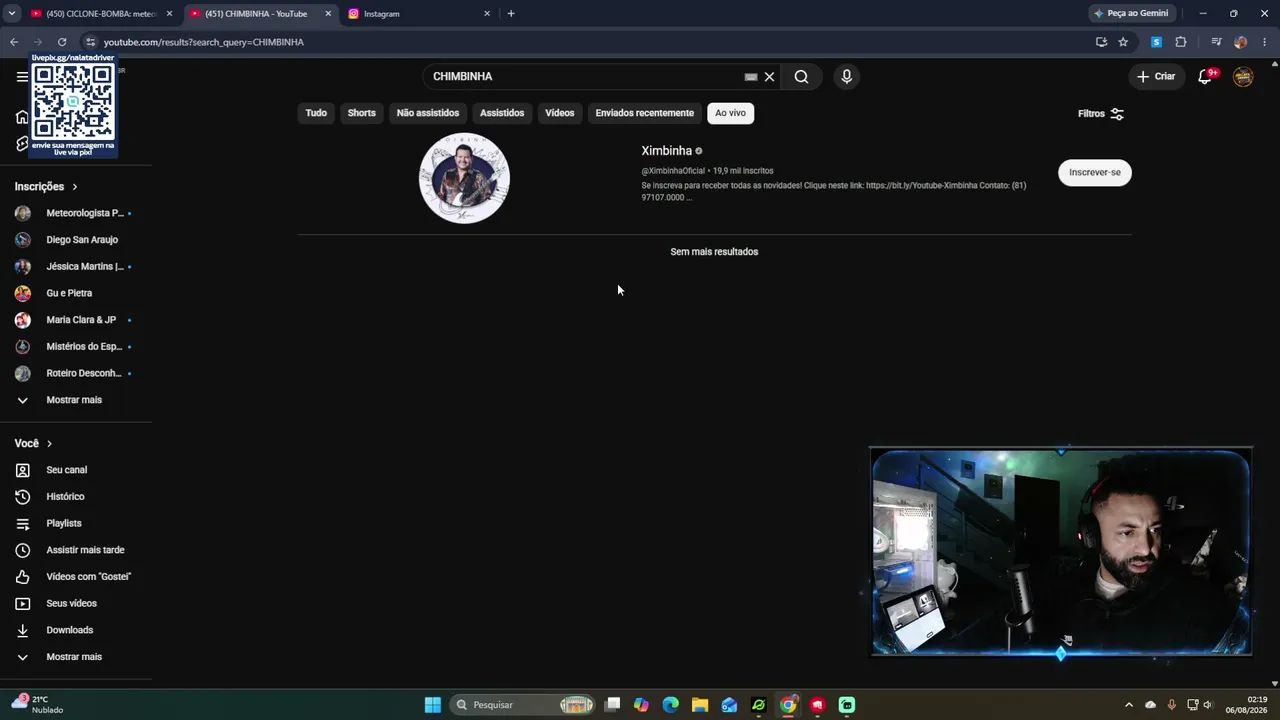Open File Explorer from the taskbar
The height and width of the screenshot is (720, 1280).
700,705
